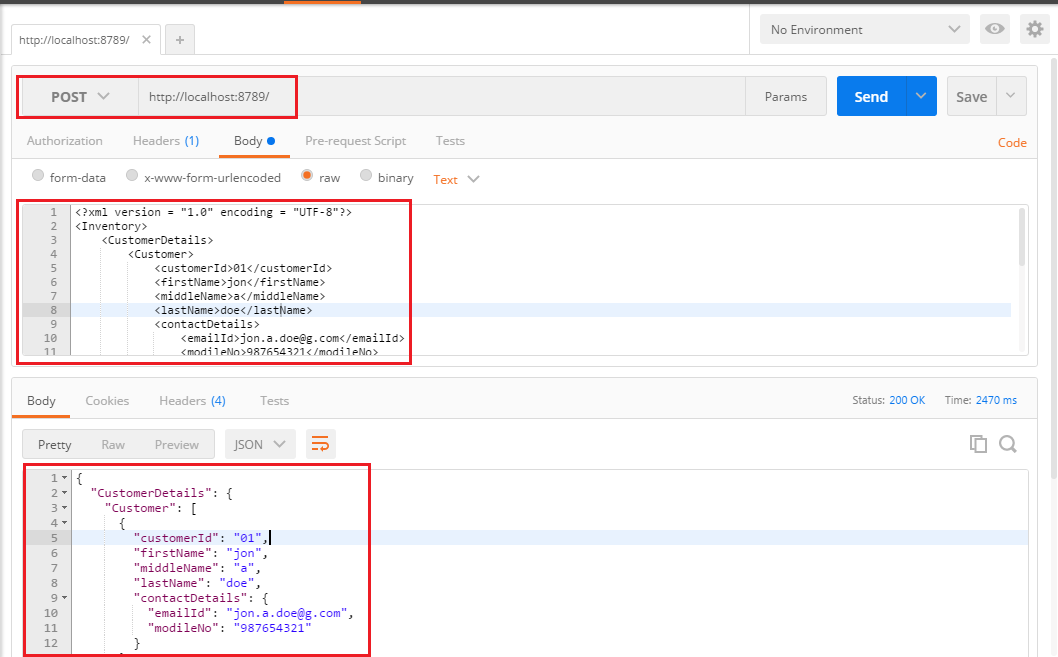
Task: Open environment quick look eye icon
Action: (995, 29)
